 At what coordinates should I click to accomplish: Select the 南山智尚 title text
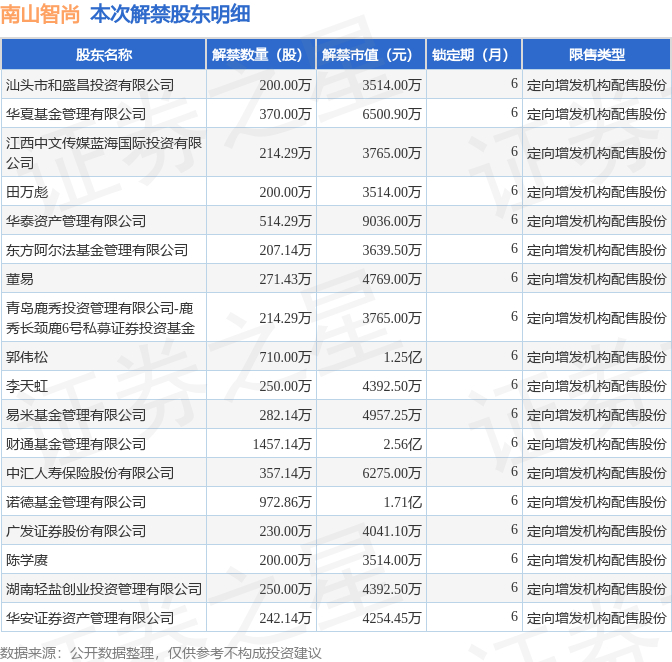40,15
